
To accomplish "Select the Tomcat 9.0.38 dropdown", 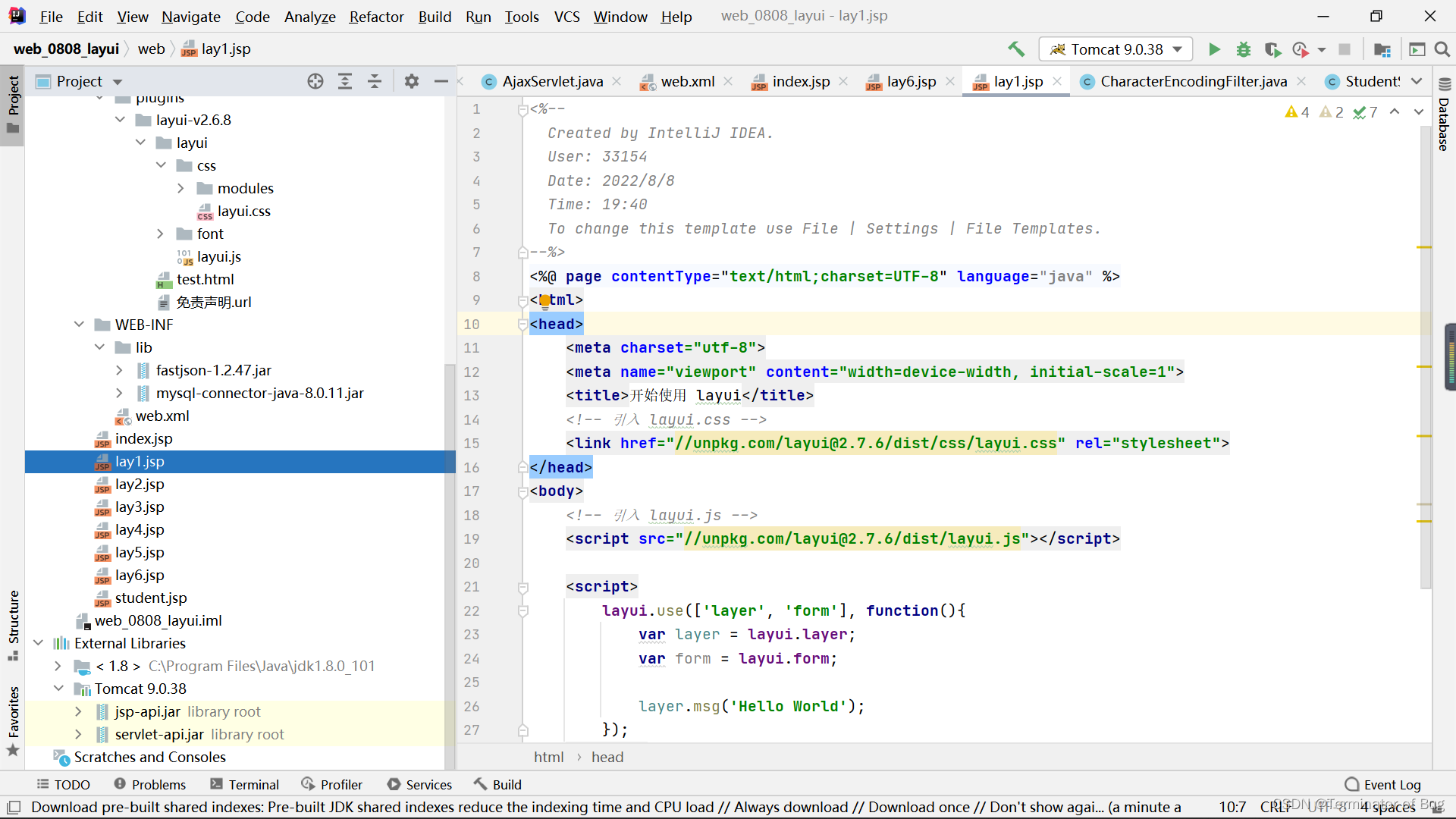I will click(1115, 48).
